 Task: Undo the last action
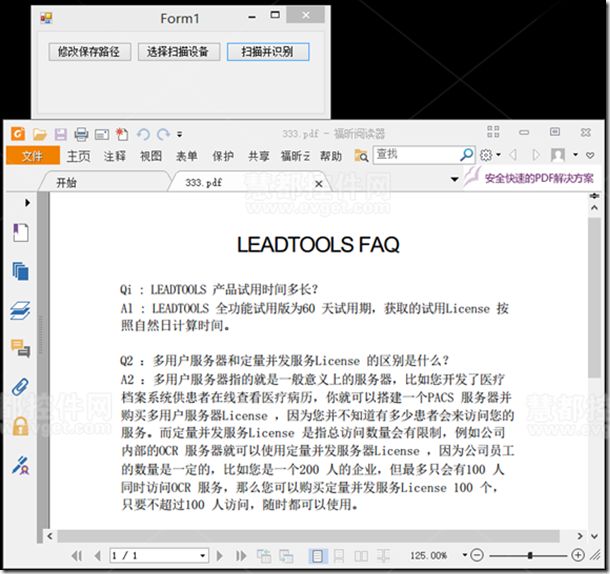[x=143, y=135]
